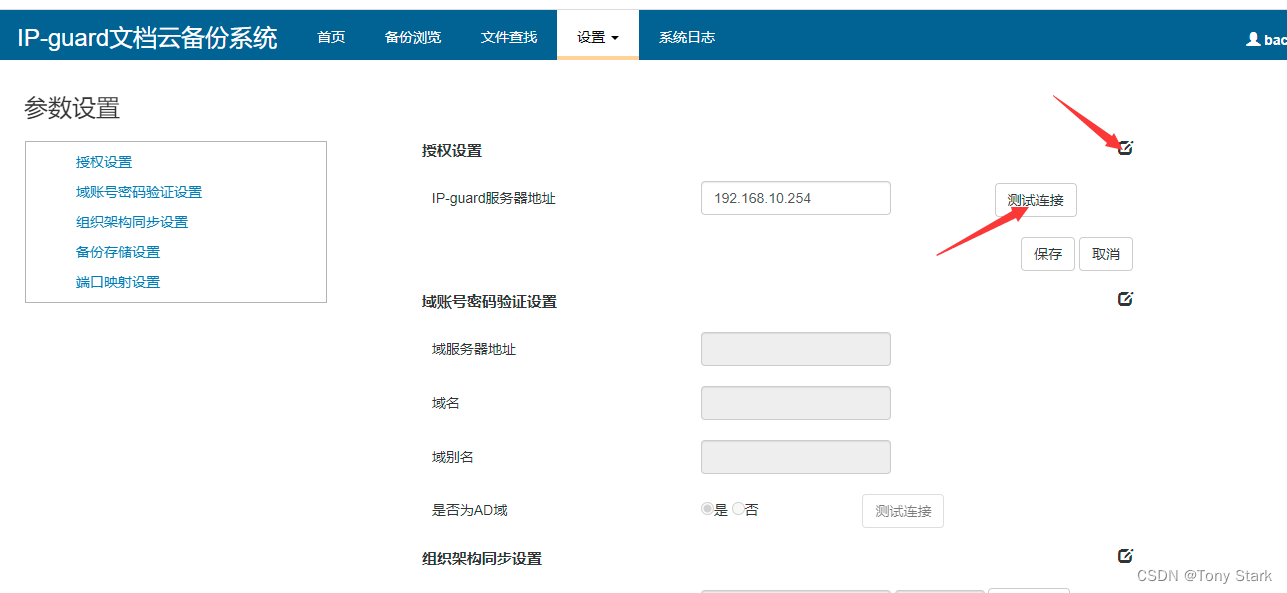Open the 首页 navigation tab
The image size is (1287, 593).
(331, 37)
